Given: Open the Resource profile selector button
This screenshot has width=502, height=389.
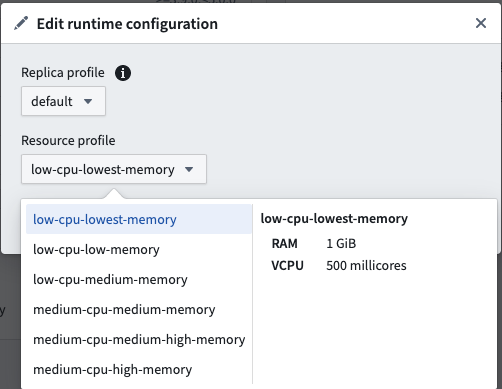Looking at the screenshot, I should (114, 169).
